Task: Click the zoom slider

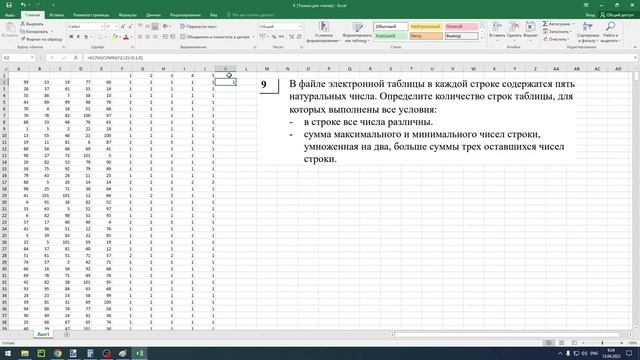Action: point(602,343)
